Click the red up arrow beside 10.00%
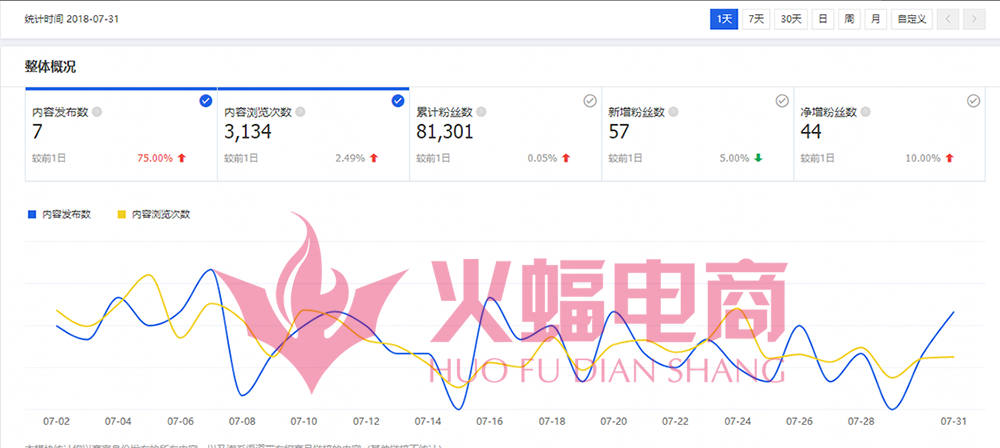Viewport: 1000px width, 448px height. [949, 158]
